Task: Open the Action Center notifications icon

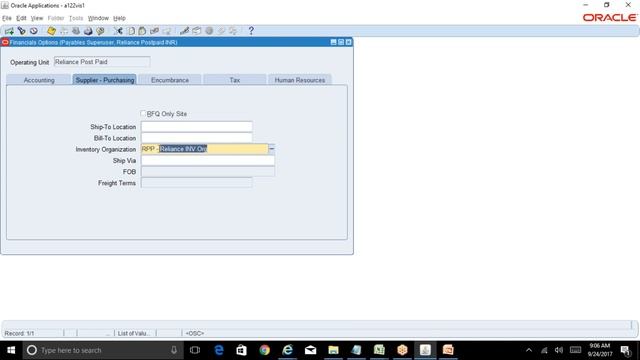Action: pos(625,350)
